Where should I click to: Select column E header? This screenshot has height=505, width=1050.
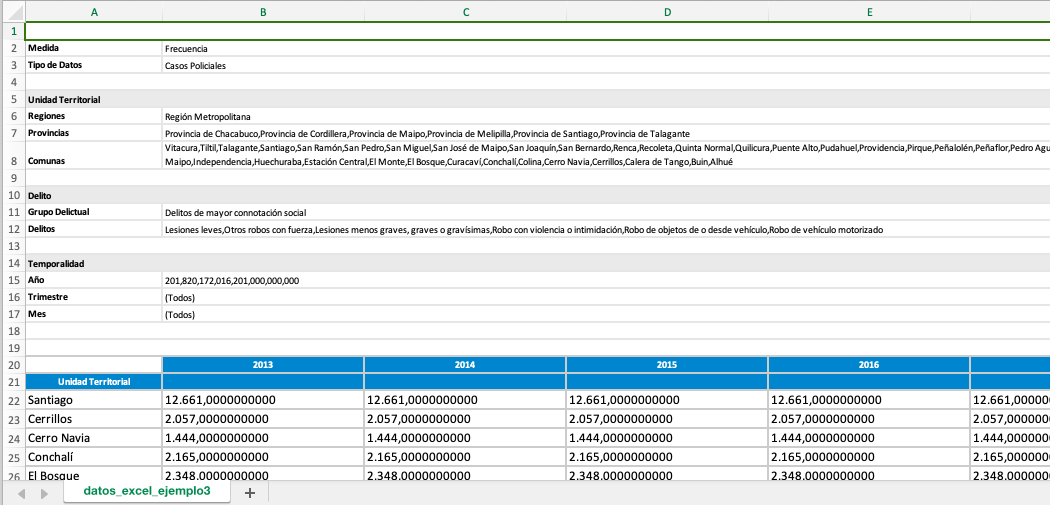click(869, 12)
